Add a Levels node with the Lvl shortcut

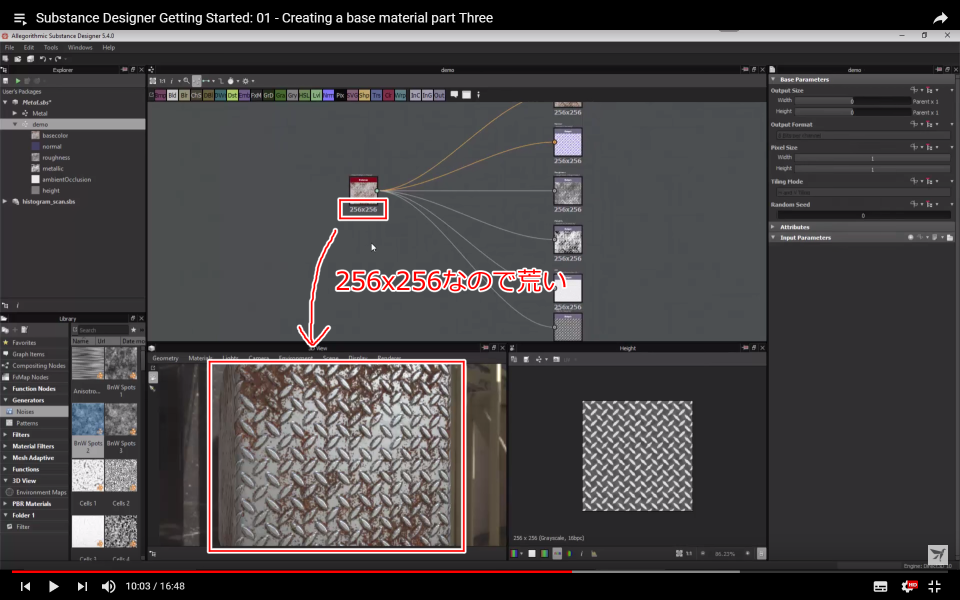(x=317, y=95)
